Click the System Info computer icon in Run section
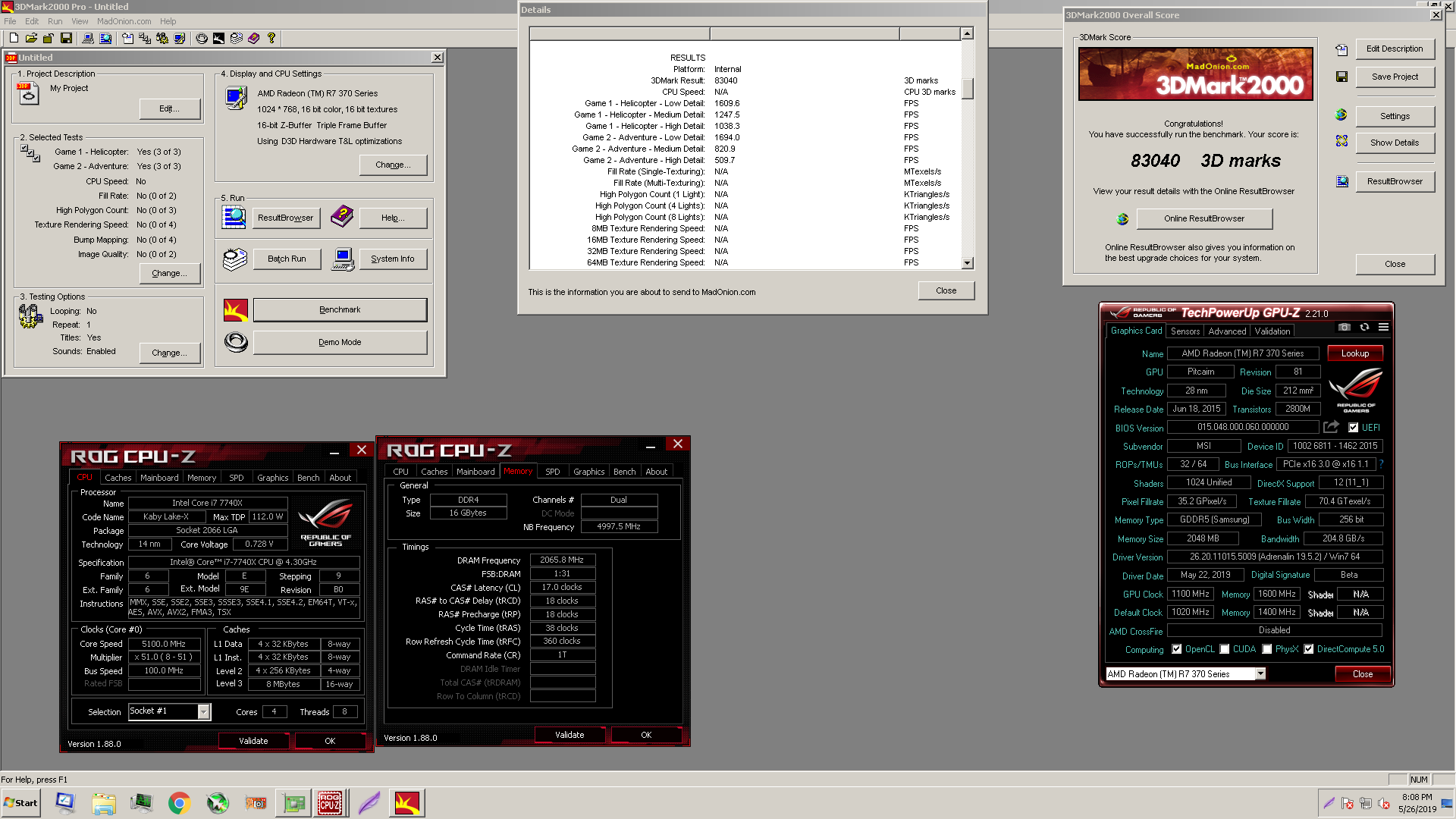The height and width of the screenshot is (819, 1456). pyautogui.click(x=343, y=259)
